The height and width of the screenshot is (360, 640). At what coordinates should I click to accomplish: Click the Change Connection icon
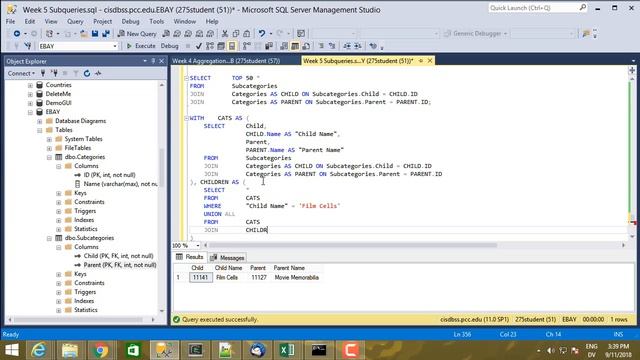(27, 46)
